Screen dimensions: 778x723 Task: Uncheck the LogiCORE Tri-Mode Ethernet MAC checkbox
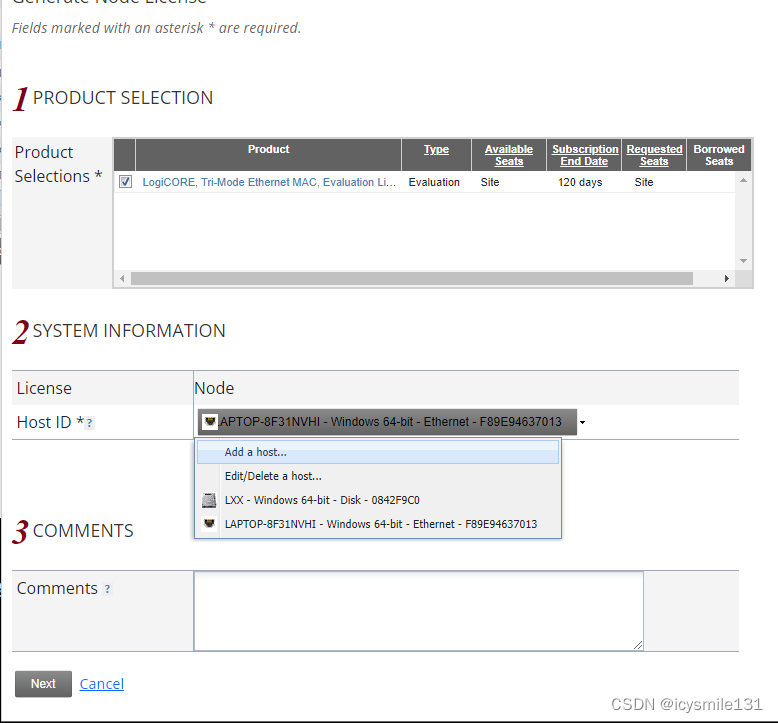[126, 182]
